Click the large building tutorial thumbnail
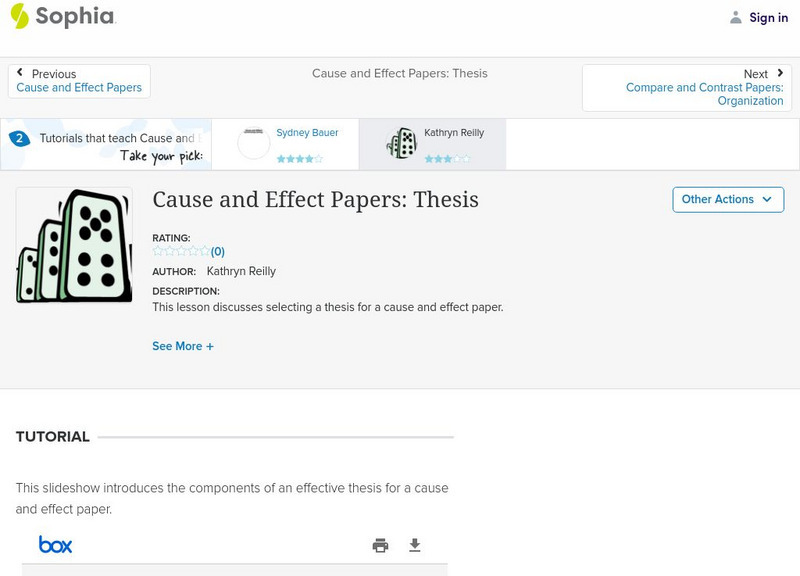The height and width of the screenshot is (576, 800). tap(74, 245)
